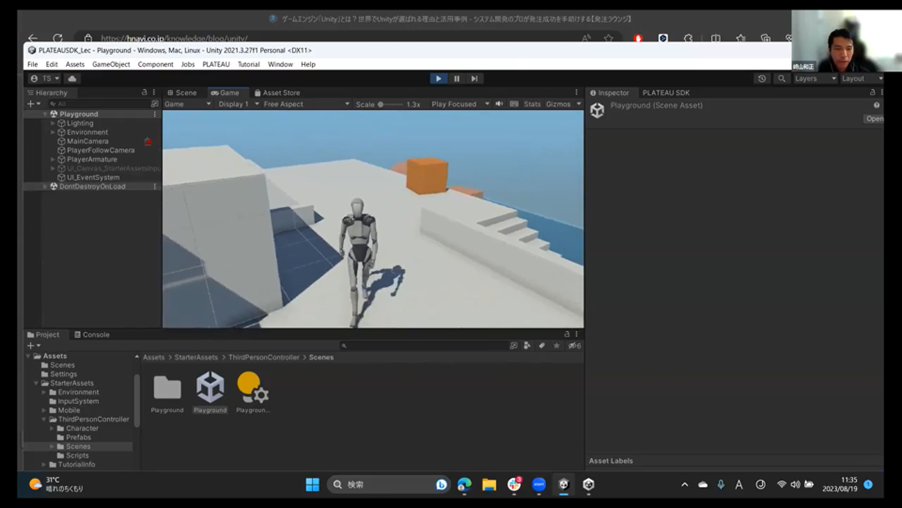Expand the Environment object in Hierarchy
Image resolution: width=902 pixels, height=508 pixels.
[53, 132]
